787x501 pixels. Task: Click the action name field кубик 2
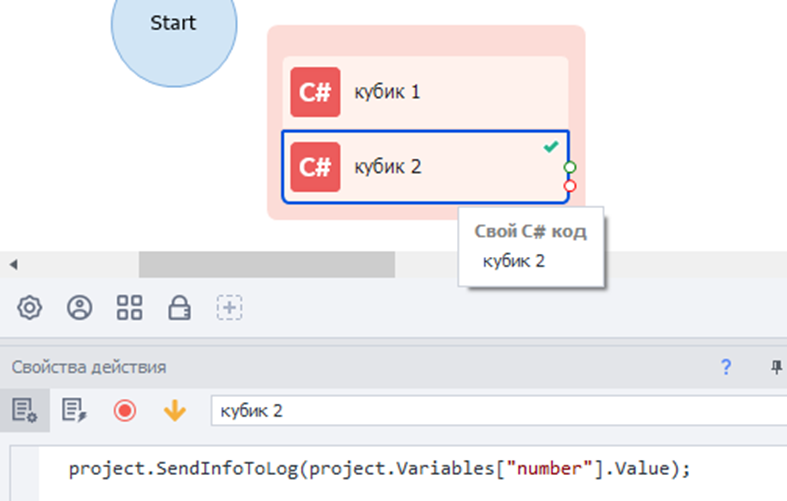click(x=490, y=410)
